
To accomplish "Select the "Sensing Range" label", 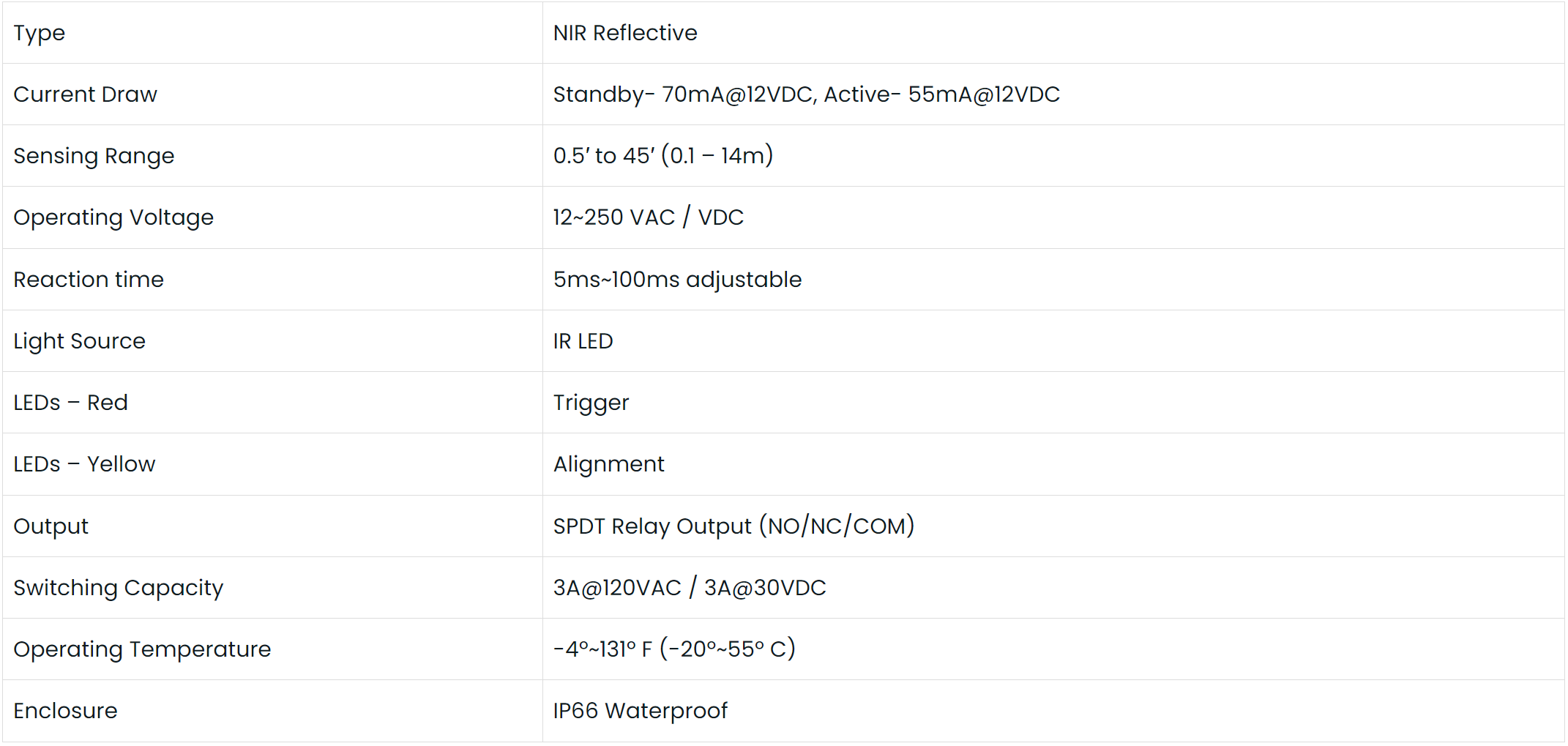I will tap(94, 156).
